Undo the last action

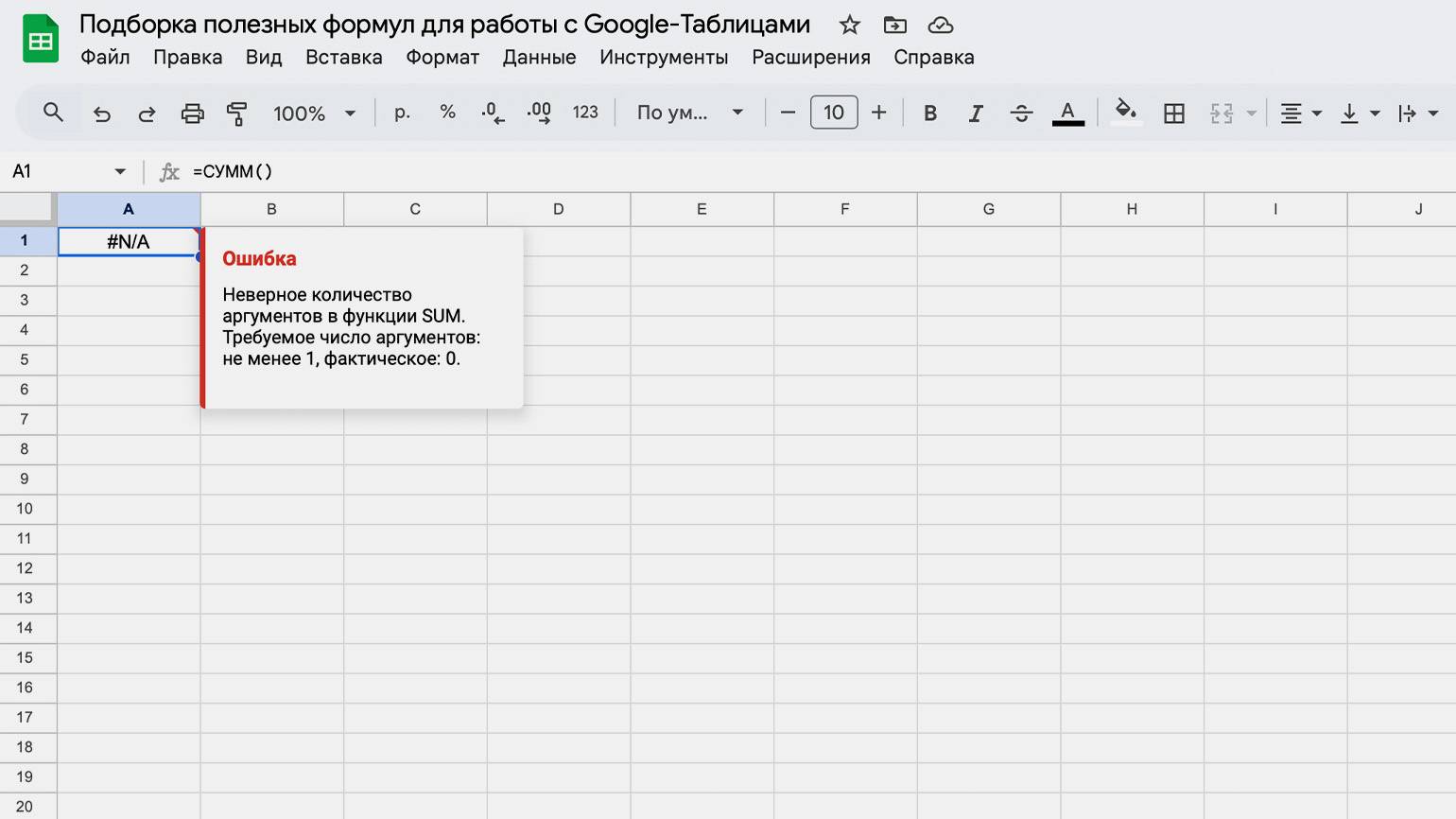point(102,113)
